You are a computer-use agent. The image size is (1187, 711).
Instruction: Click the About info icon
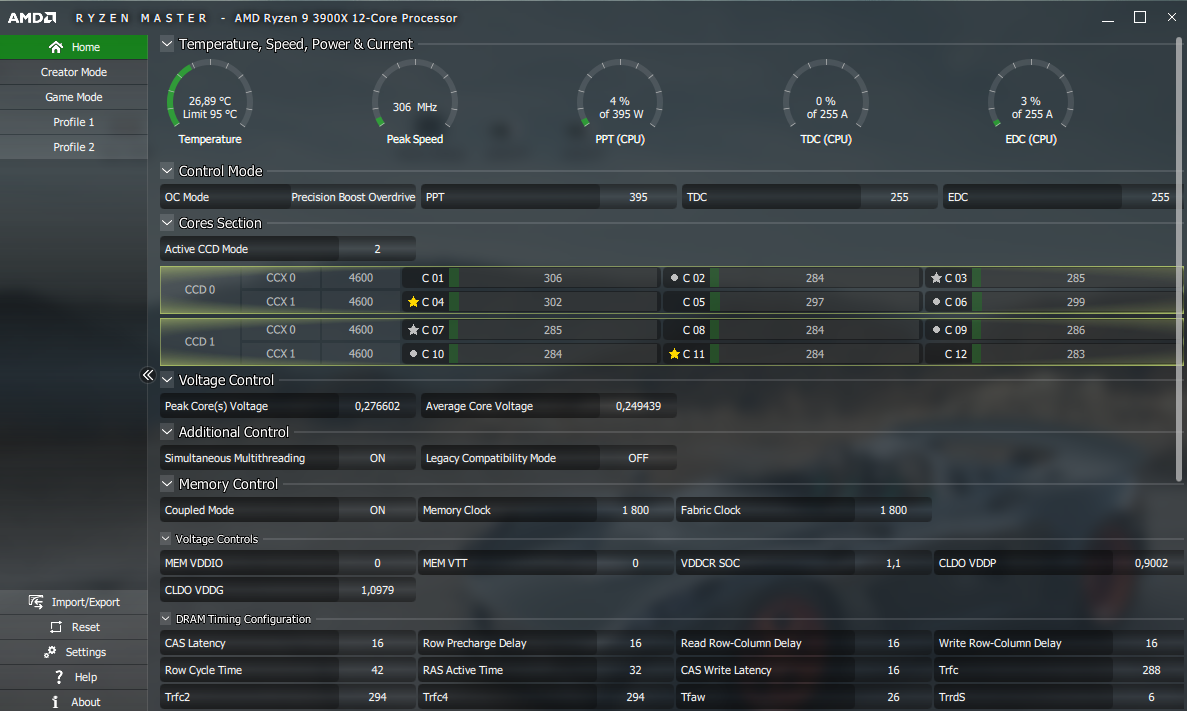[55, 702]
